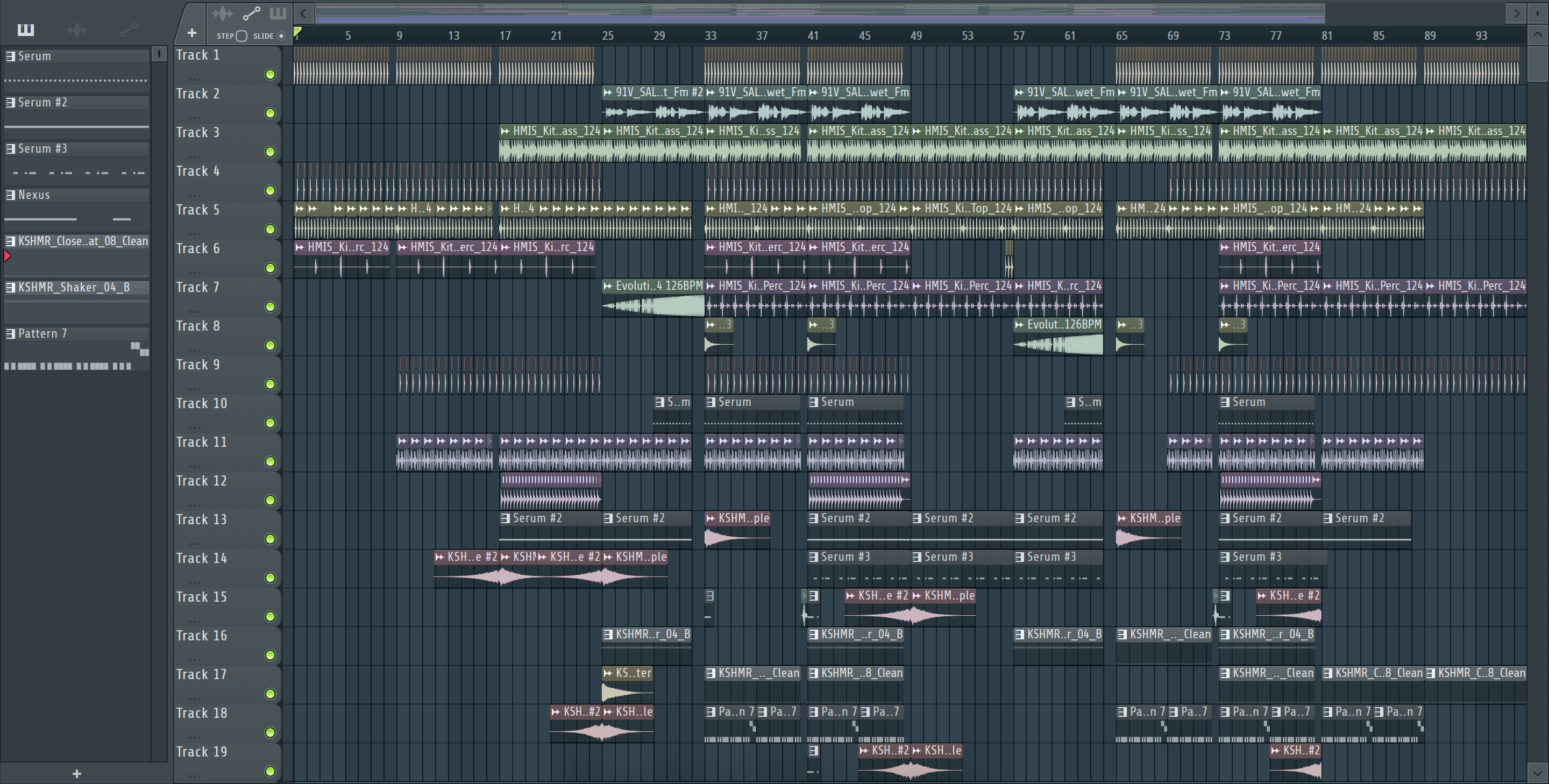Switch picker to automation clips tab
1549x784 pixels.
click(128, 30)
